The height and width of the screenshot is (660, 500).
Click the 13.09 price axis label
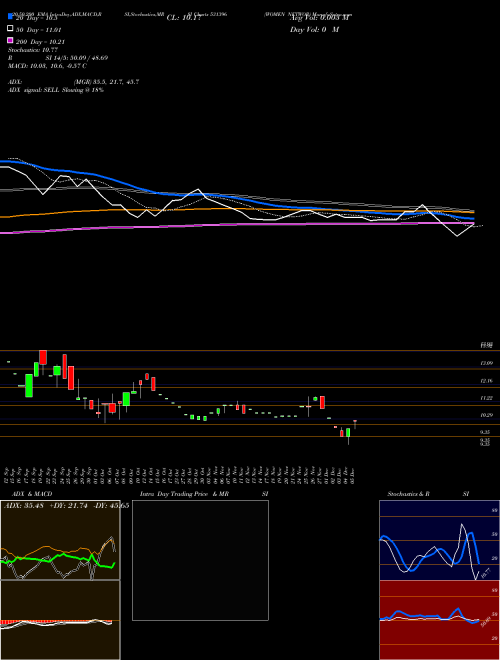pyautogui.click(x=486, y=363)
